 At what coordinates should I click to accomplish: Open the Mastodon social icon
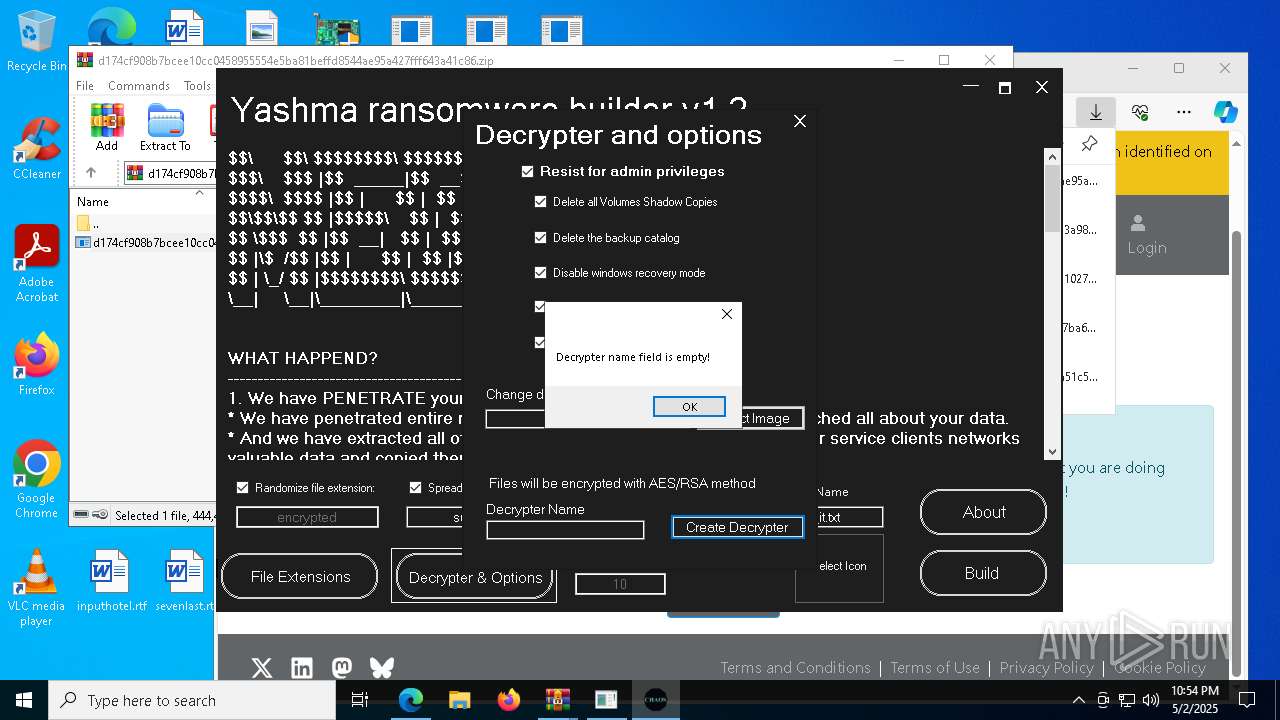point(342,668)
